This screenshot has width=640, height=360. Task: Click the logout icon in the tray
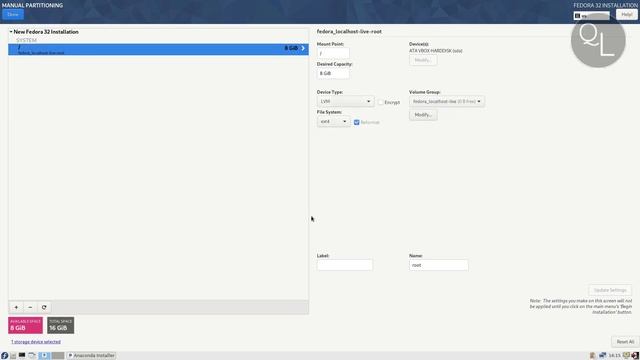[635, 356]
